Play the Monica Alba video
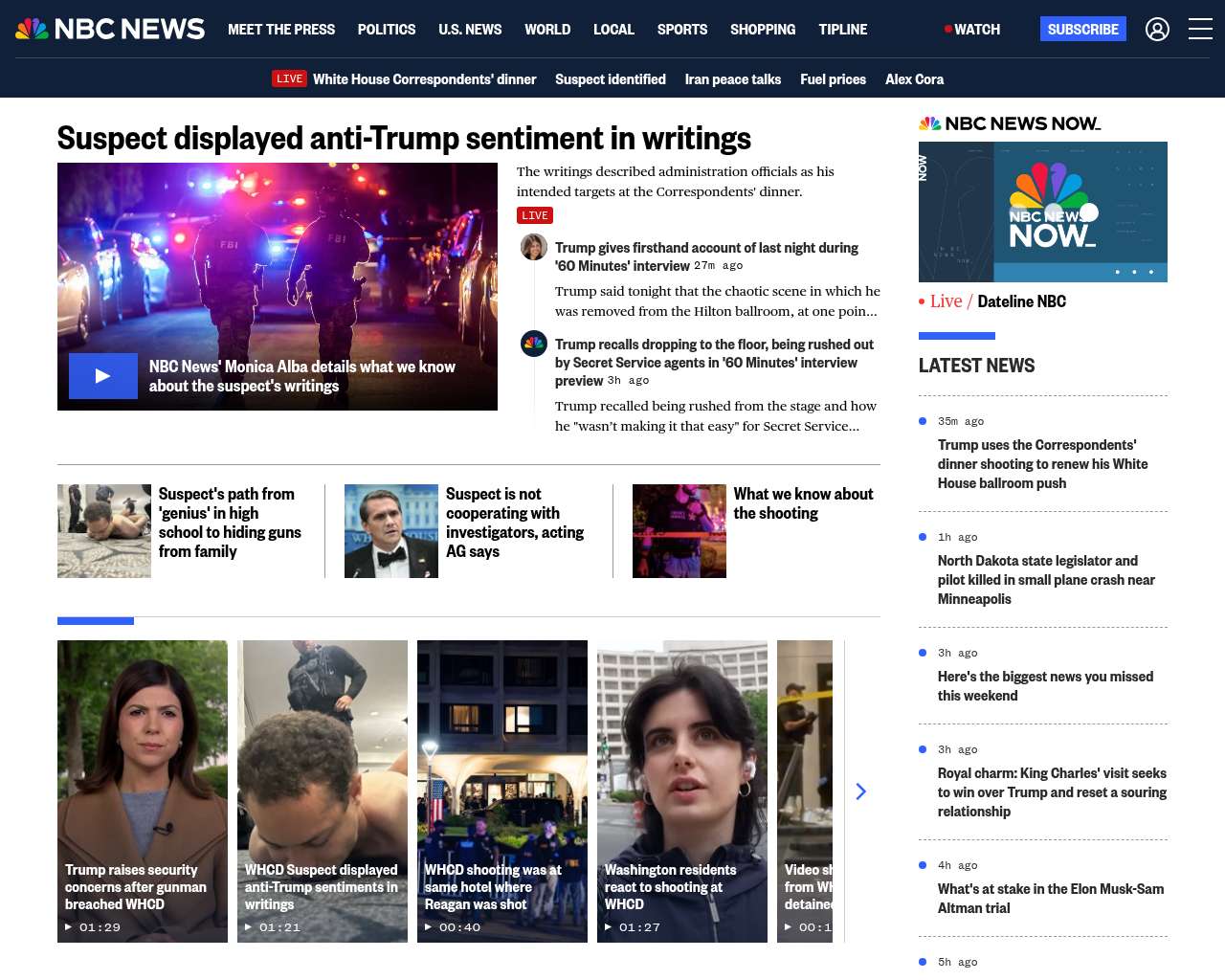Image resolution: width=1225 pixels, height=980 pixels. [x=102, y=376]
